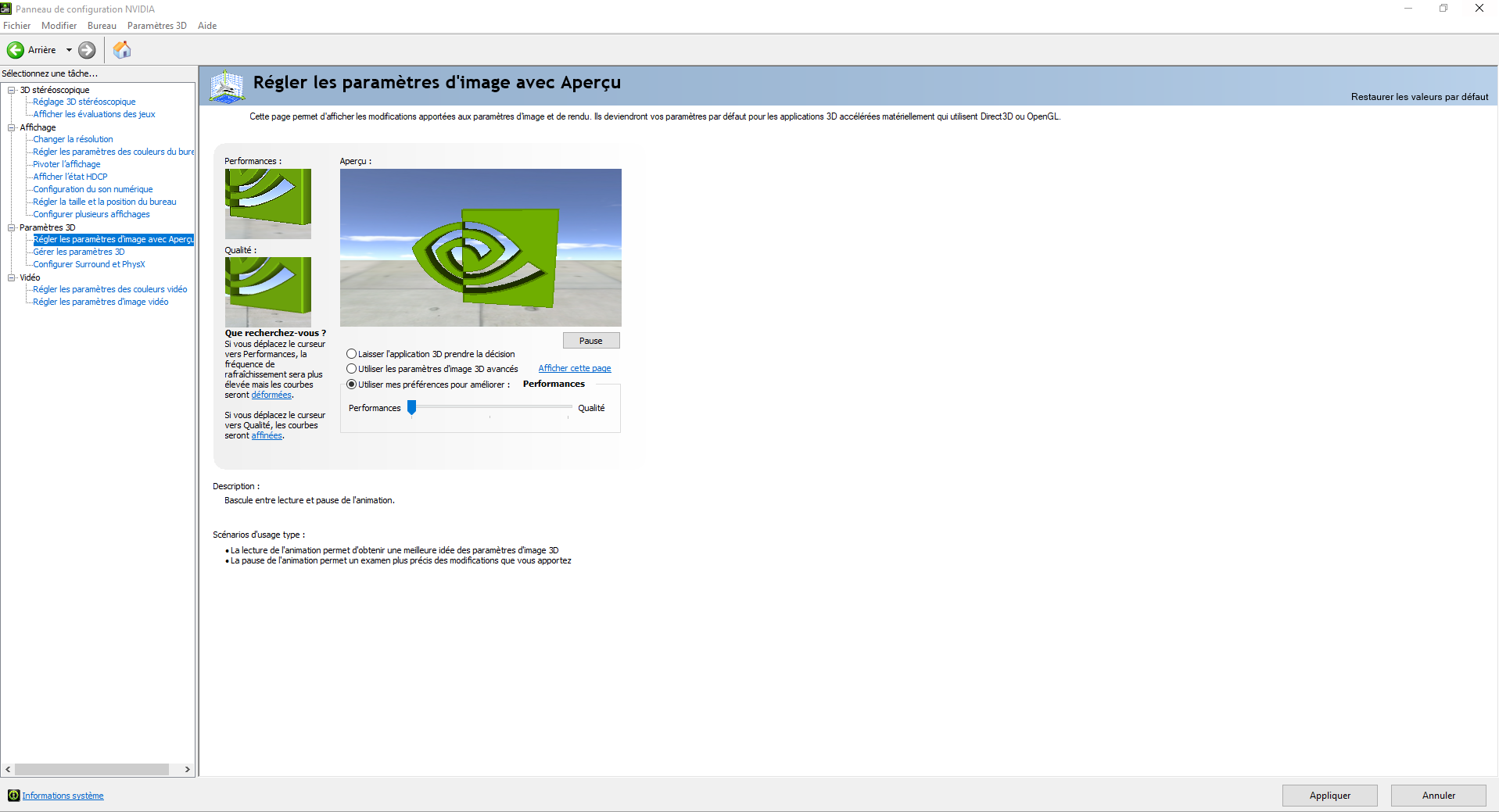Click the 'déformées' help link
The image size is (1499, 812).
click(x=271, y=395)
